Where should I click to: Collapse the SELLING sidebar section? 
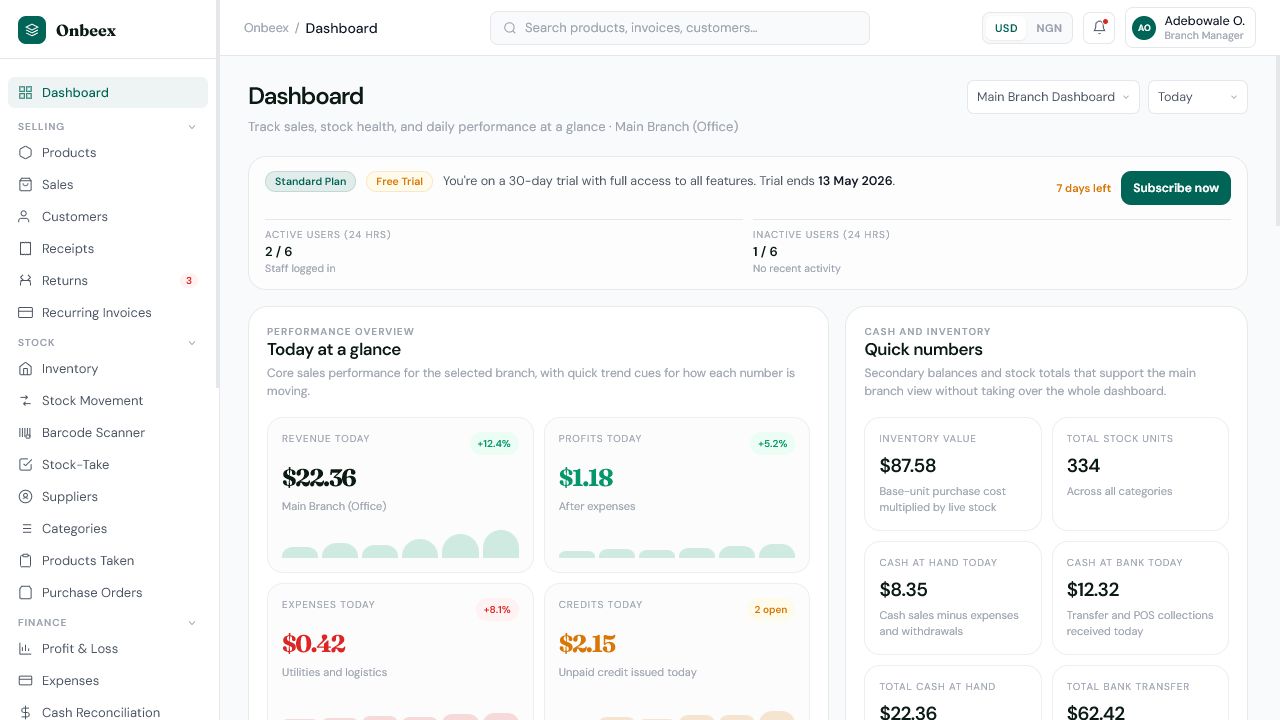tap(192, 127)
